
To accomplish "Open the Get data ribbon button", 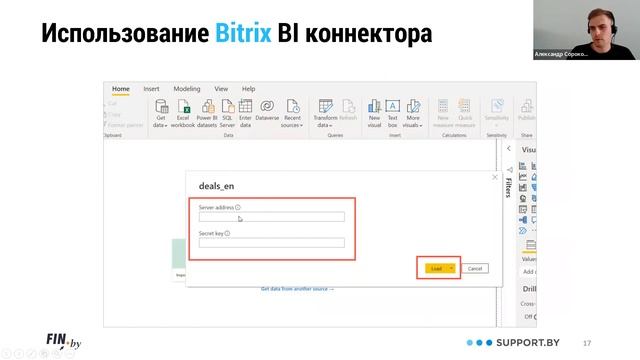I will (x=161, y=113).
